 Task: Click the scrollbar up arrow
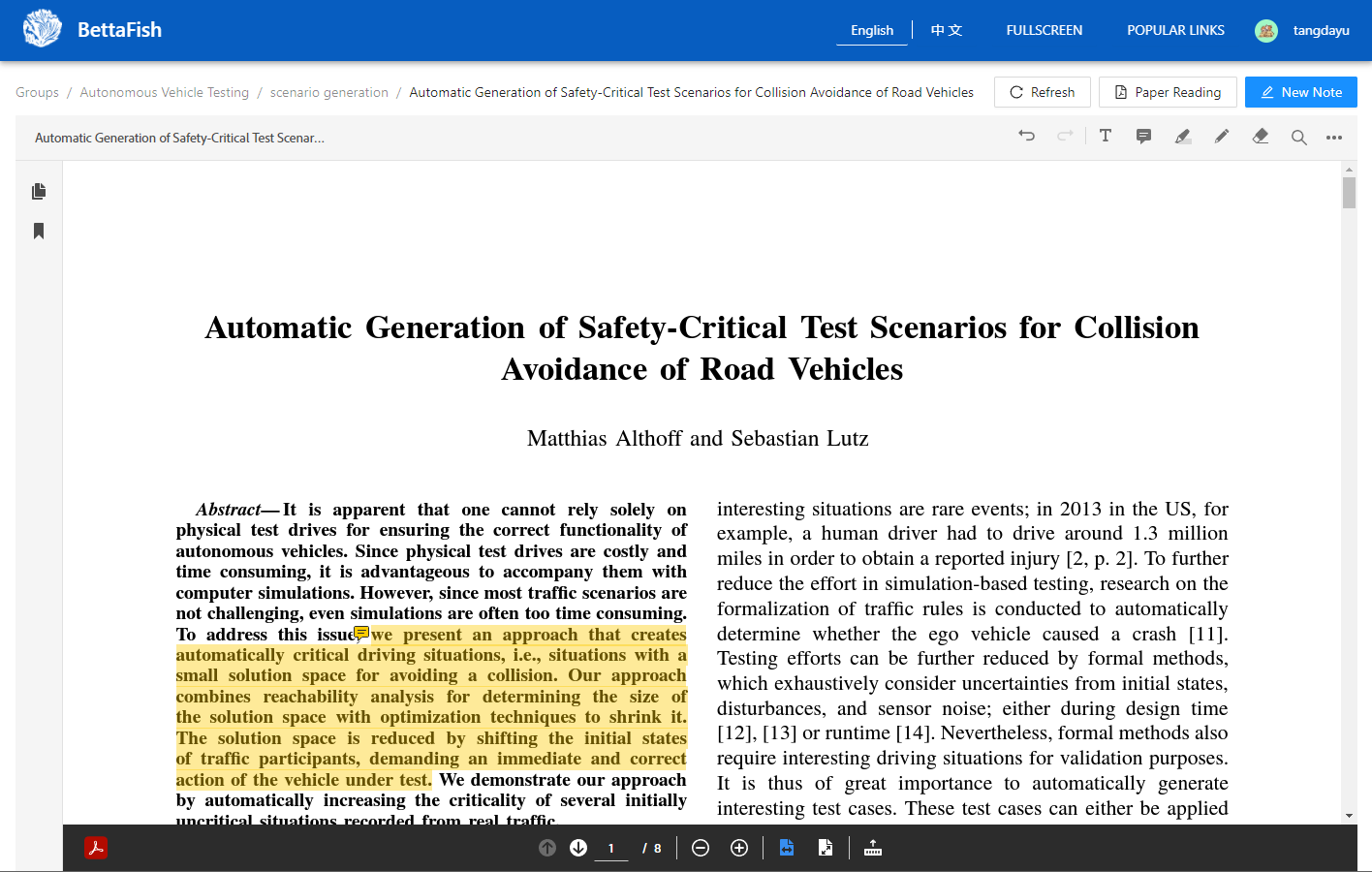pos(1349,170)
